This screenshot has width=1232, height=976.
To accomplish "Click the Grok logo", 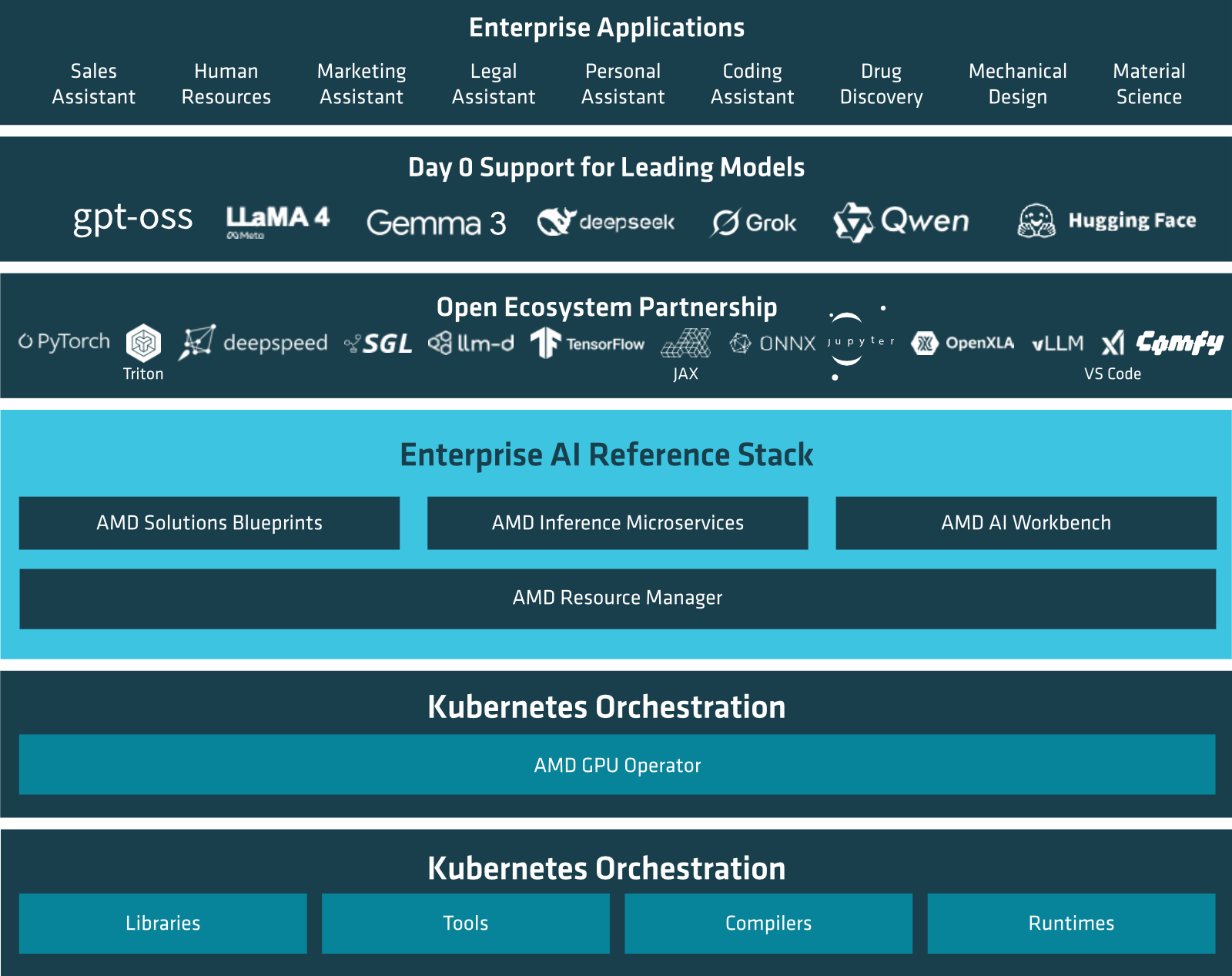I will [x=754, y=223].
